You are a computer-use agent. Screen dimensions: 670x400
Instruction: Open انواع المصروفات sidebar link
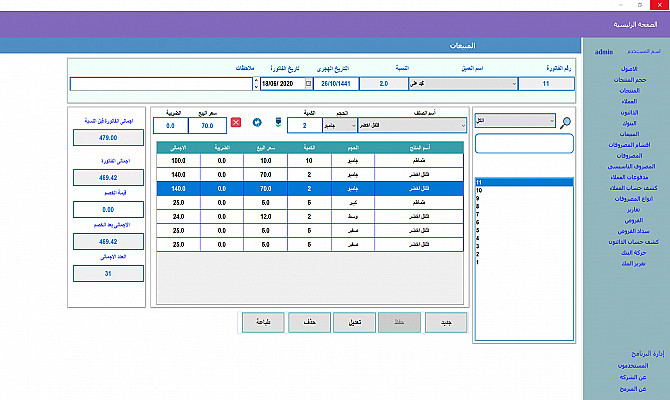point(634,199)
